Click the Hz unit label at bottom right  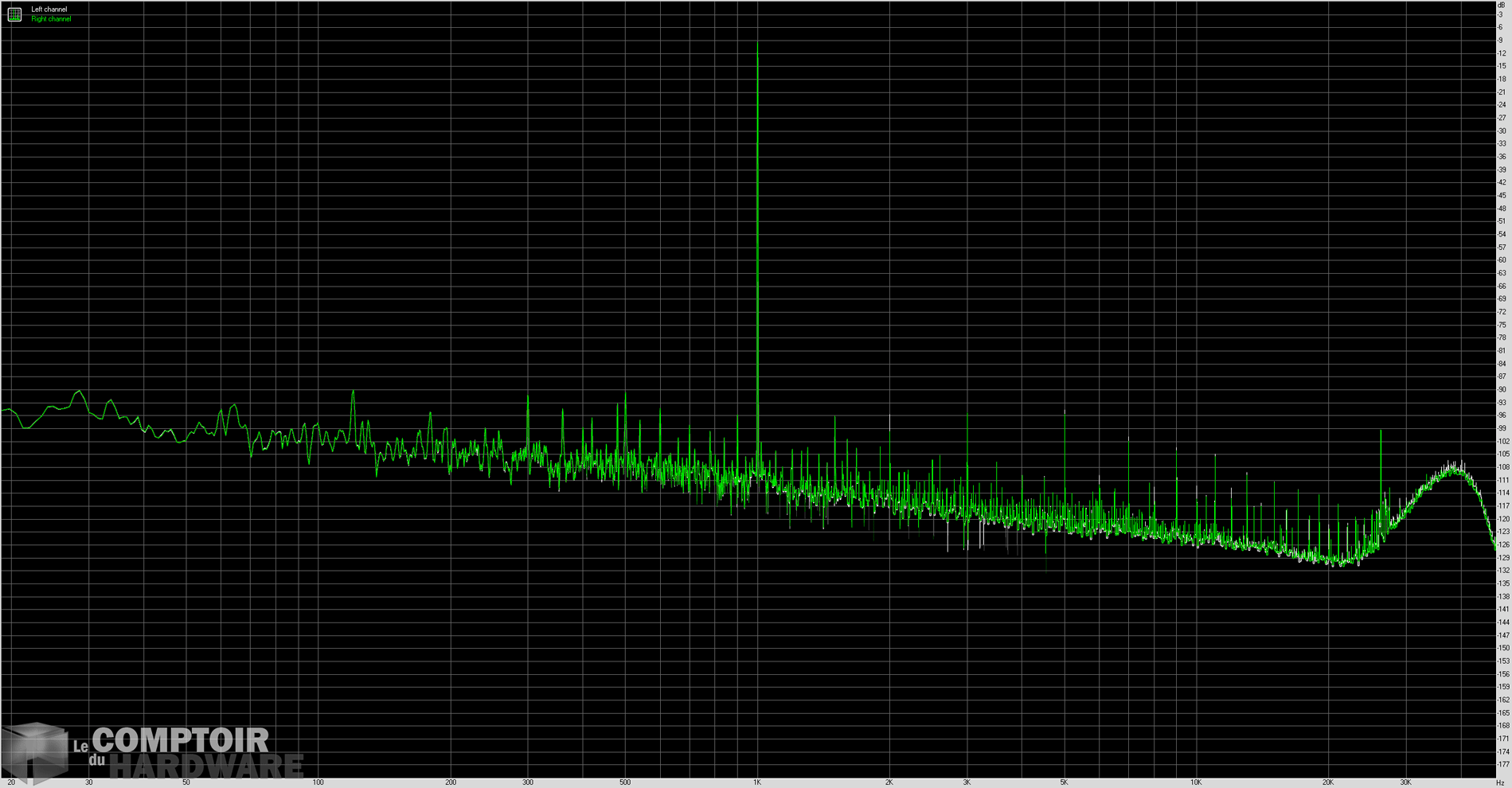pos(1500,782)
